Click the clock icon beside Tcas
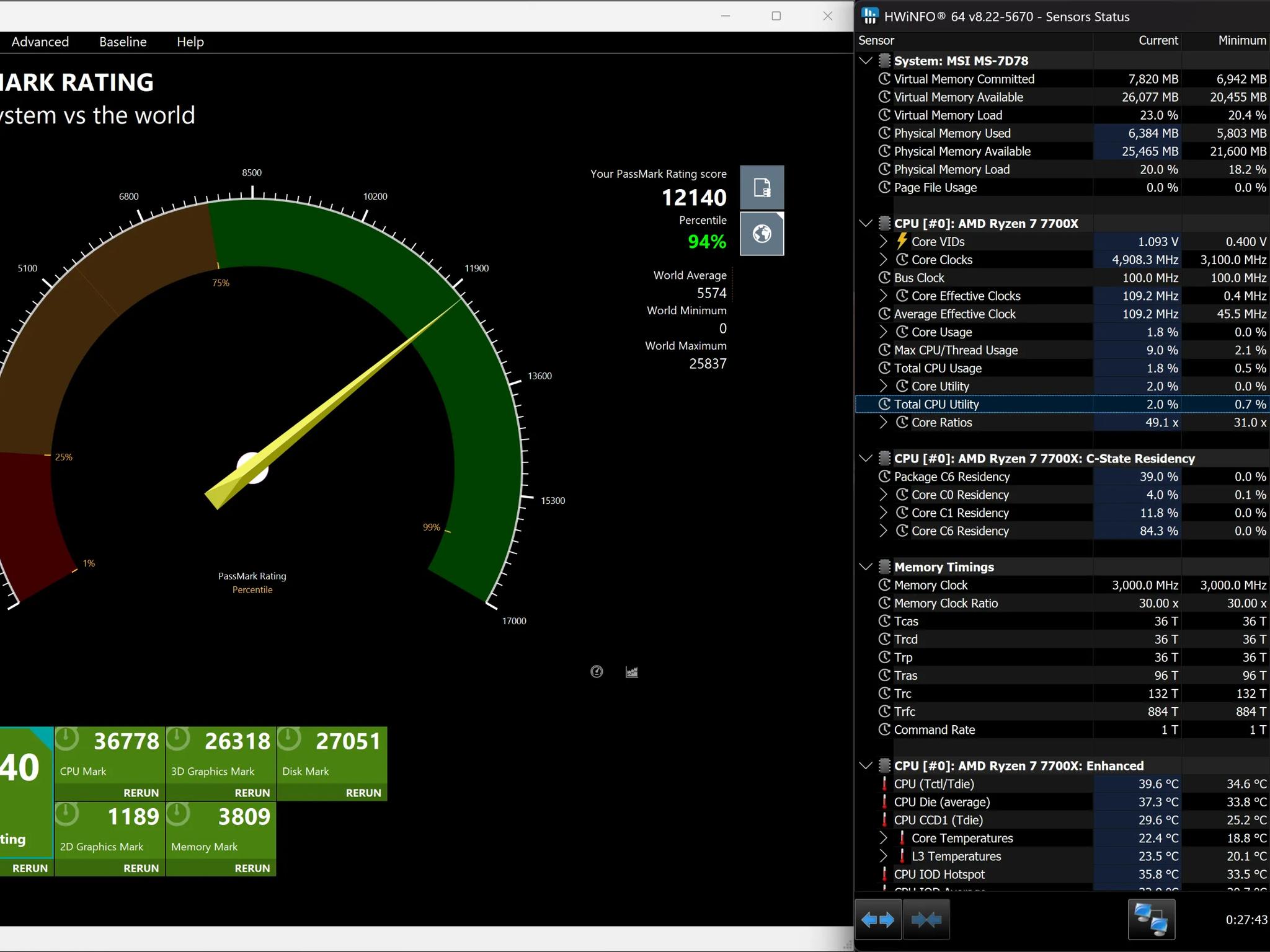Screen dimensions: 1270x952 click(885, 621)
